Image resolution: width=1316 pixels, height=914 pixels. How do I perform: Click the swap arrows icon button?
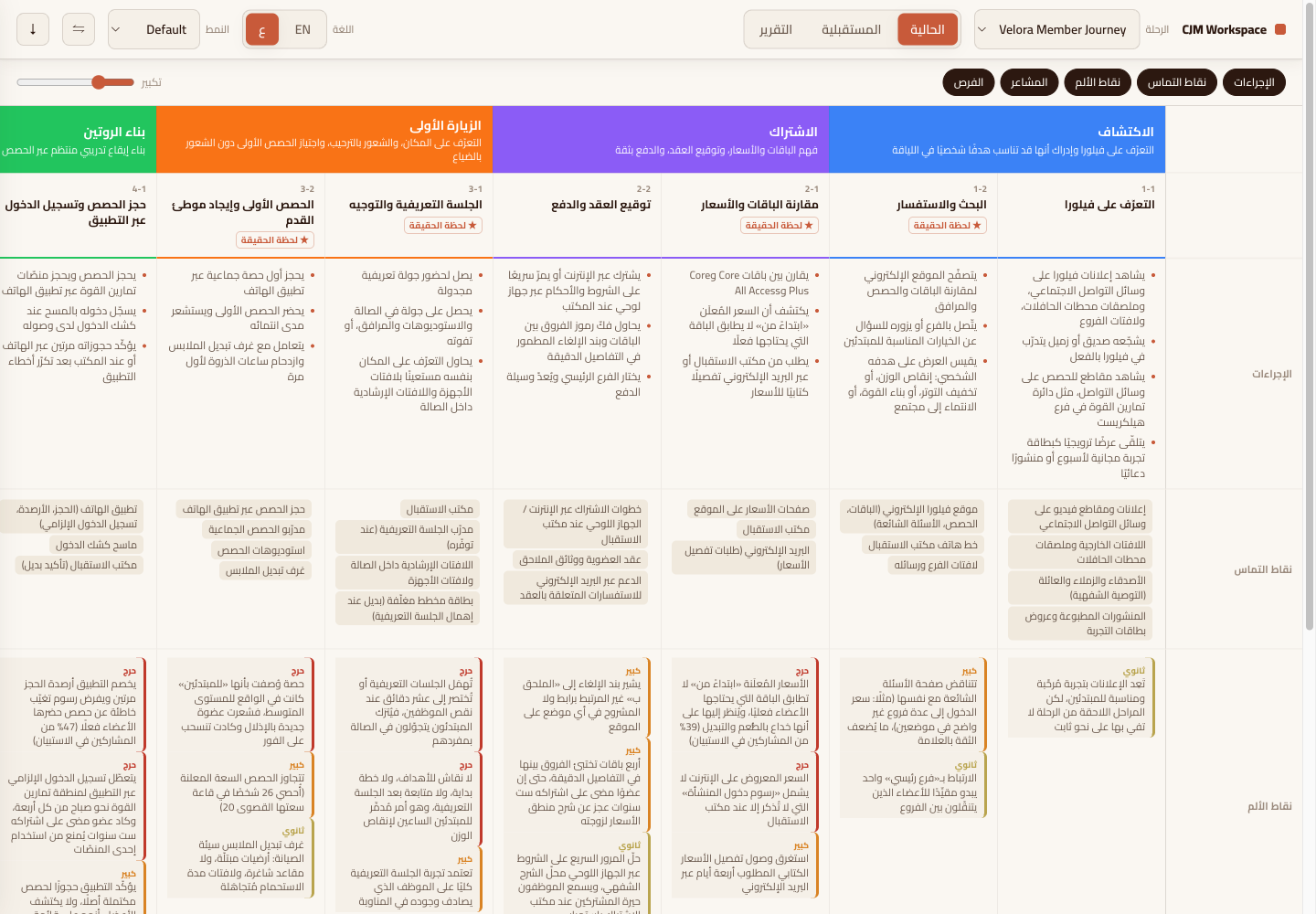(x=79, y=29)
